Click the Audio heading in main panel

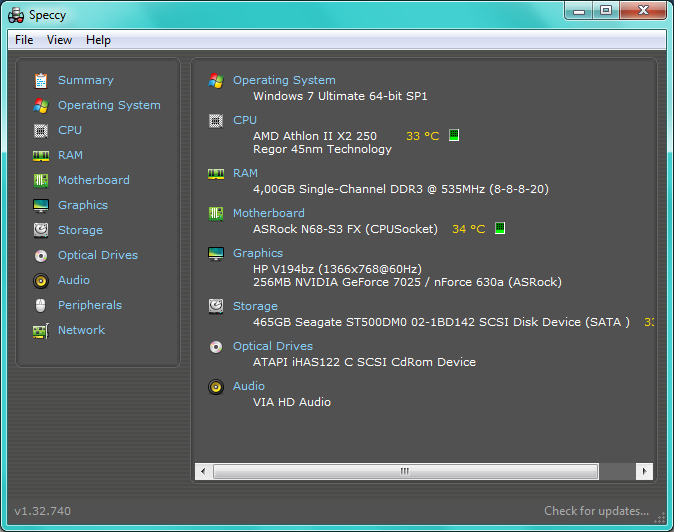(x=249, y=386)
